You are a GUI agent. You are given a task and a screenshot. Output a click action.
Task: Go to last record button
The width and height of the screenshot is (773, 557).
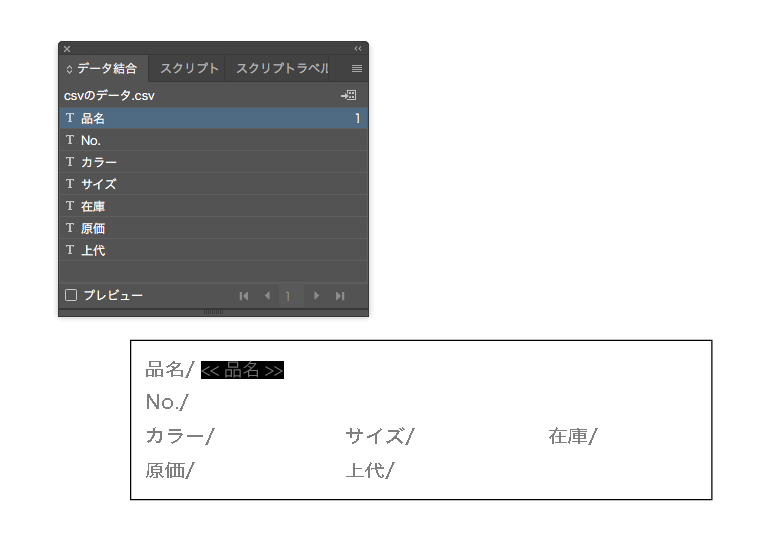340,296
